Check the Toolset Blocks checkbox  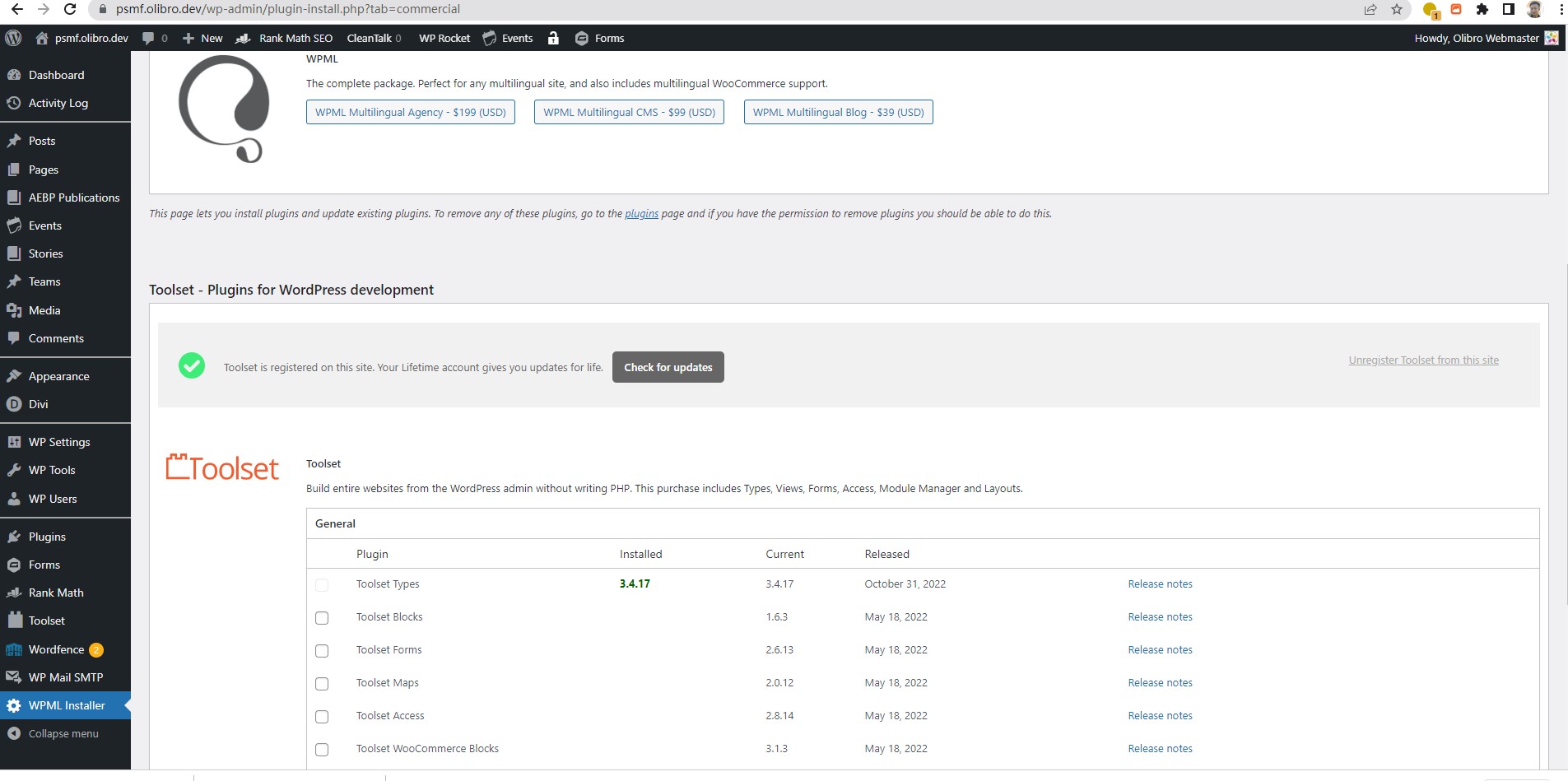(x=322, y=618)
